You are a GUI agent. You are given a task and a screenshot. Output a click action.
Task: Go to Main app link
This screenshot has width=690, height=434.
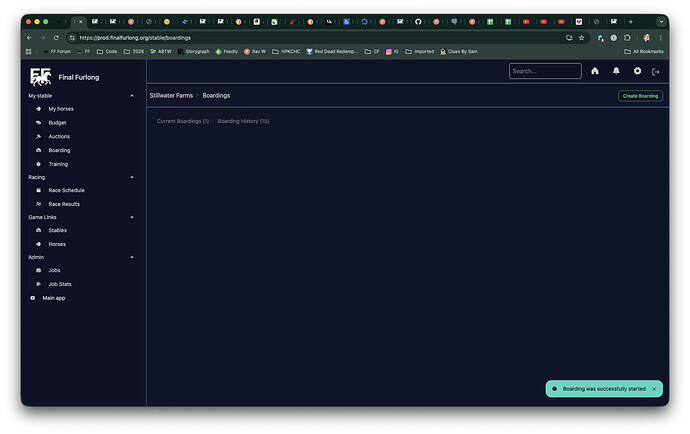pyautogui.click(x=54, y=298)
